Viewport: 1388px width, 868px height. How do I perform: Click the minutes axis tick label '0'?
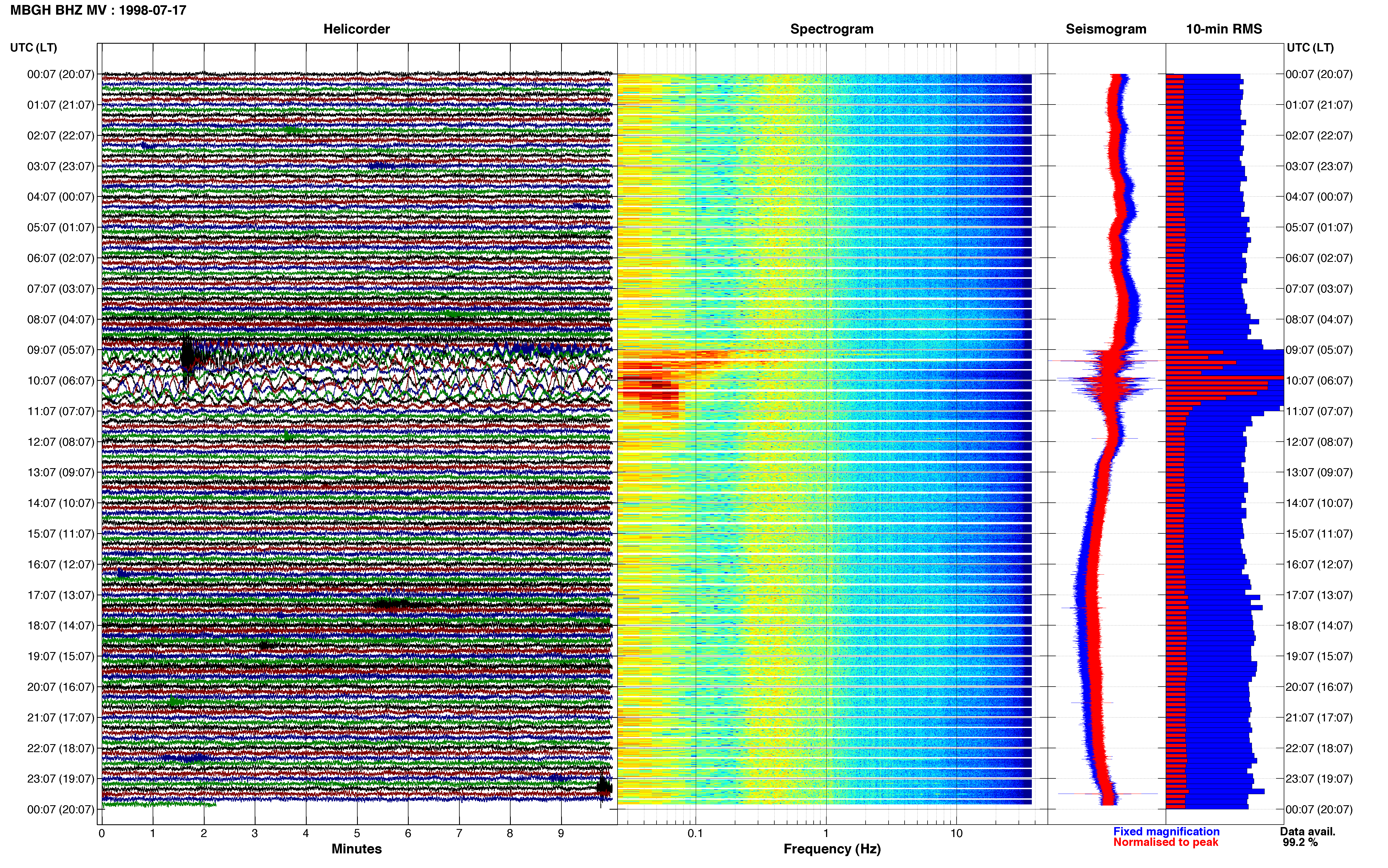tap(101, 833)
